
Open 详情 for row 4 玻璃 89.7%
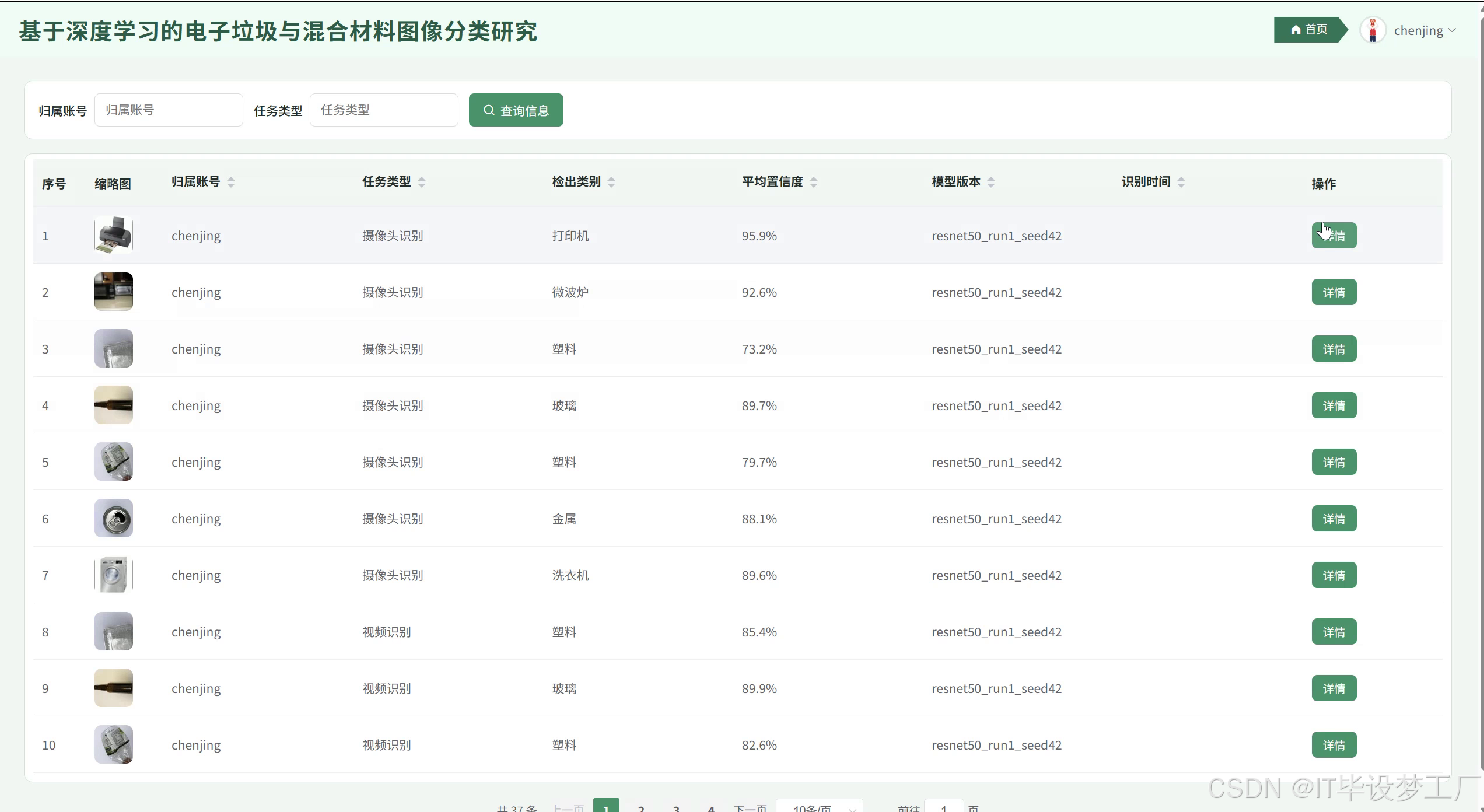(x=1334, y=405)
